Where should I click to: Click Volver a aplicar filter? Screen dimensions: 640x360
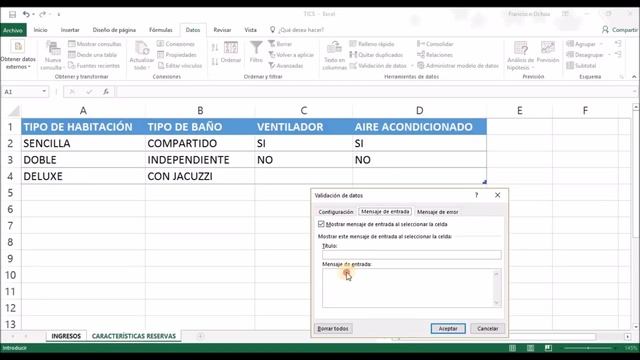coord(291,55)
